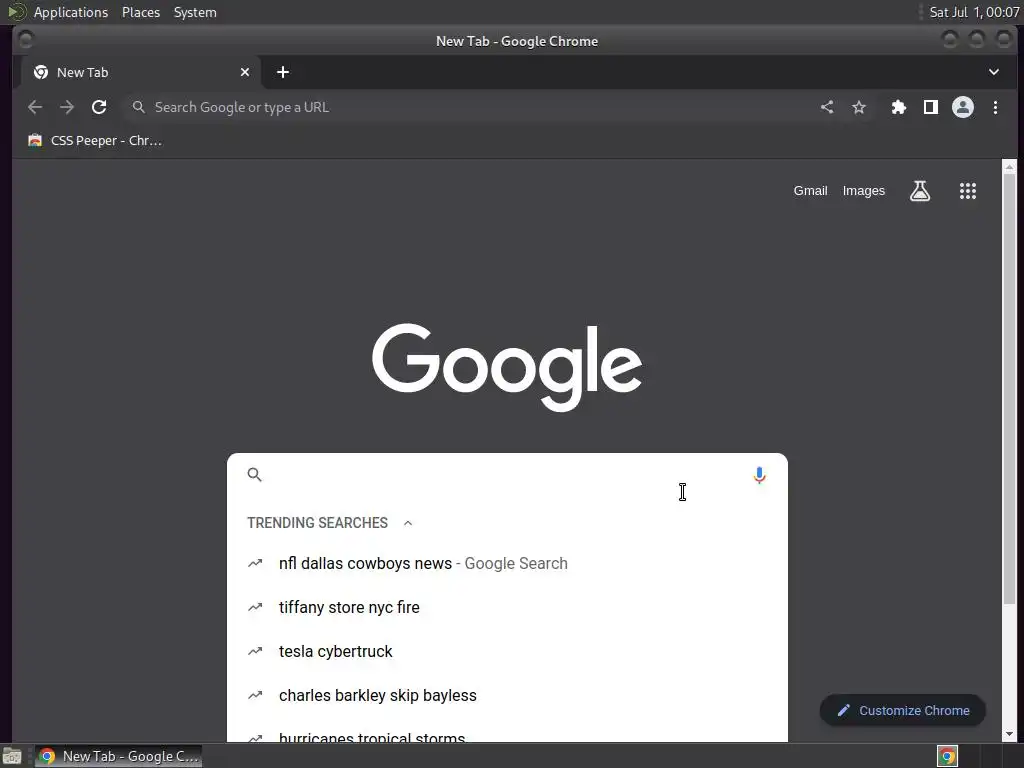Viewport: 1024px width, 768px height.
Task: Toggle the side panel icon
Action: click(x=931, y=107)
